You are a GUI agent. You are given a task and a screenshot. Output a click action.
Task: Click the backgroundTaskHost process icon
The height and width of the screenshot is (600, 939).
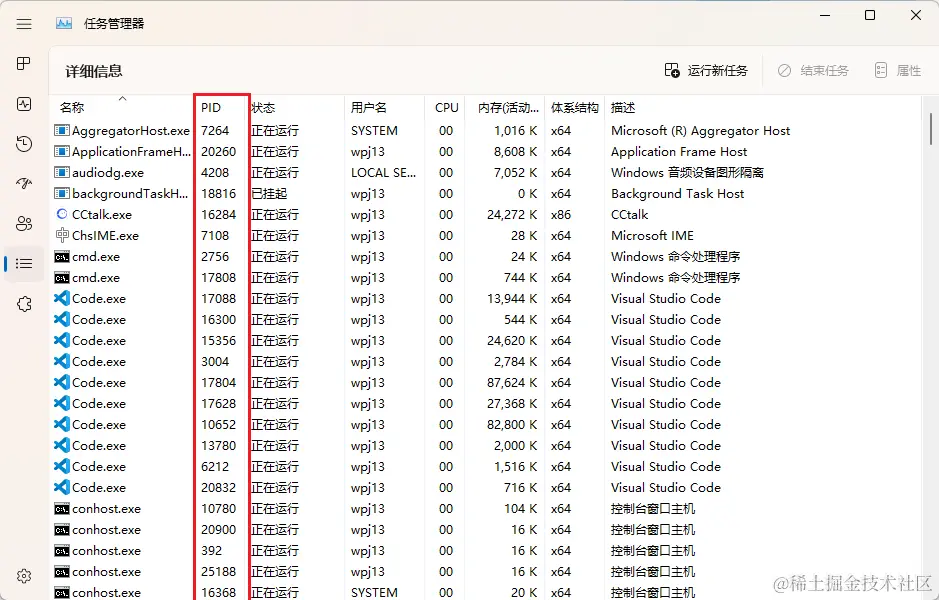[62, 193]
